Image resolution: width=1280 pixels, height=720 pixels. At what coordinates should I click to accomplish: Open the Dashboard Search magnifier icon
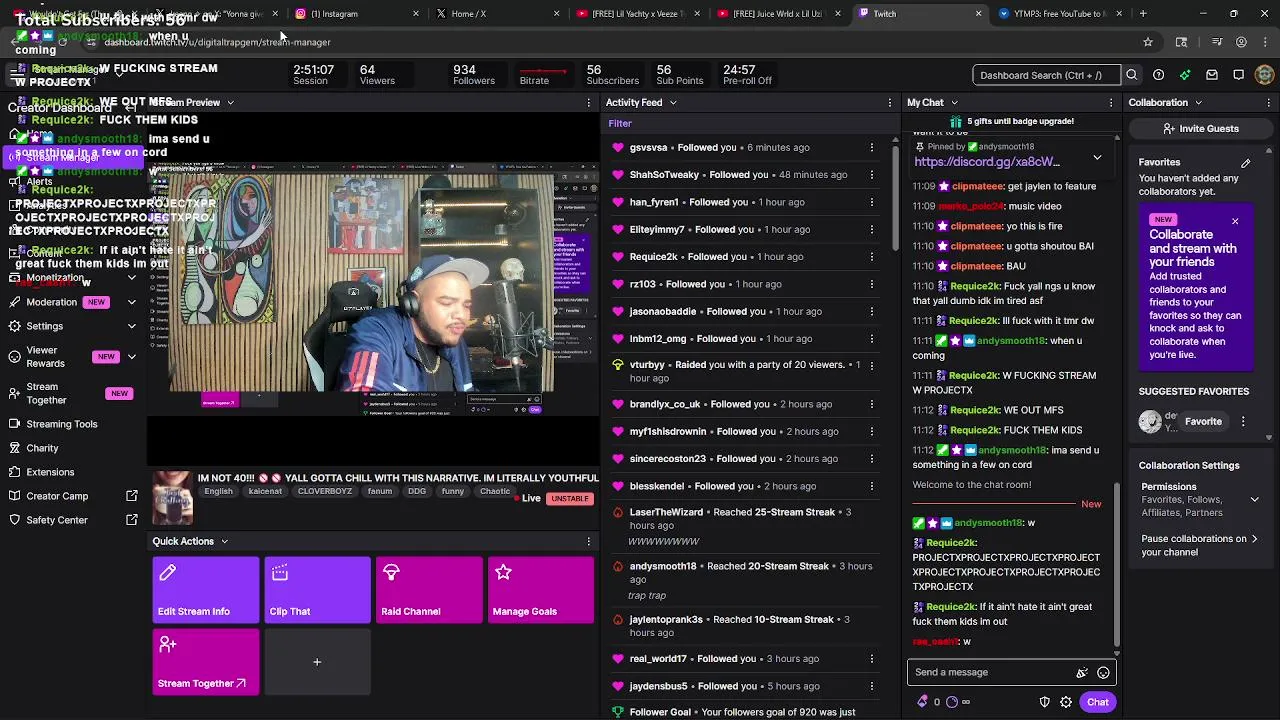tap(1132, 75)
